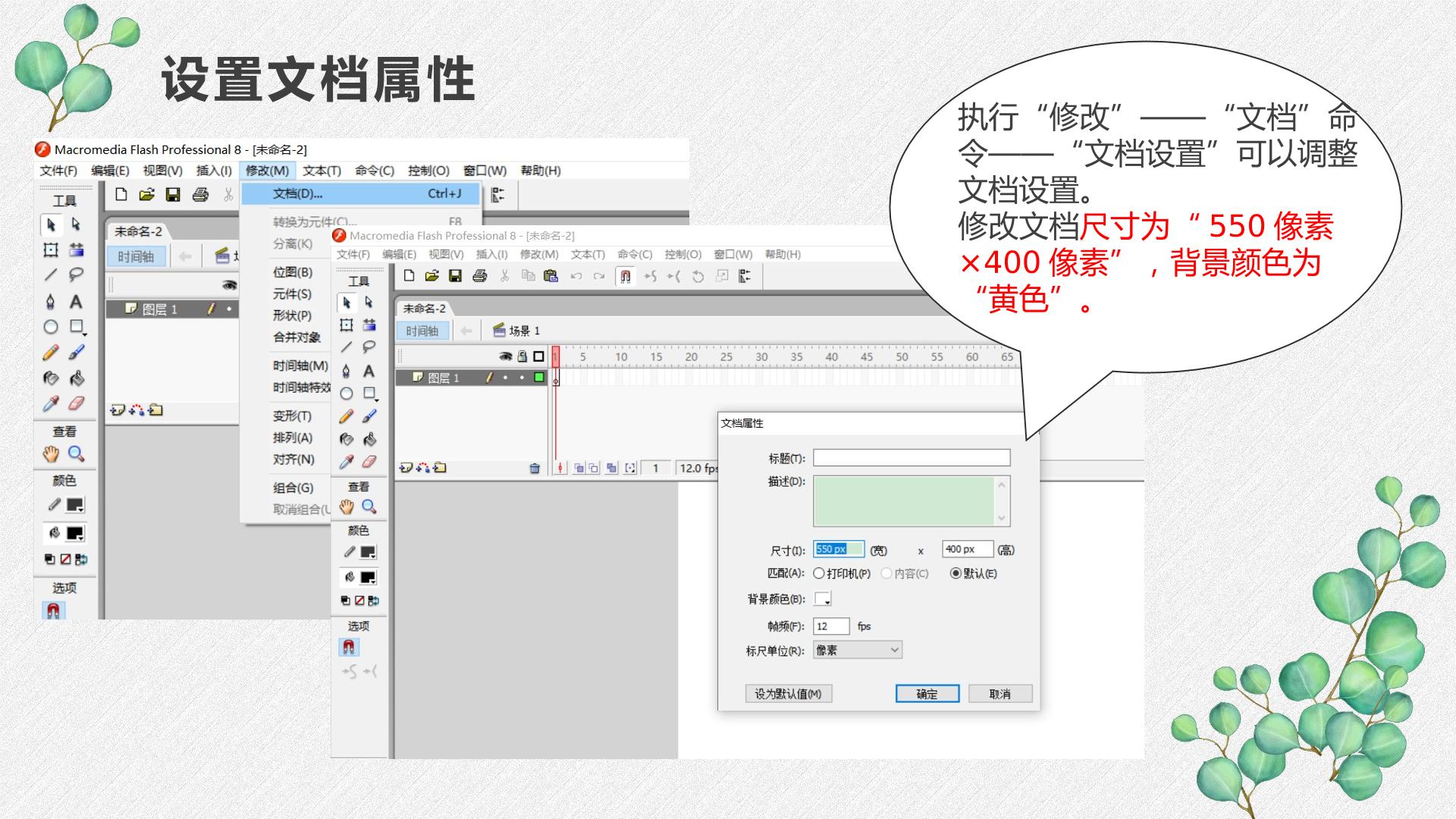The image size is (1456, 819).
Task: Select the Pen tool in the front Flash window
Action: point(347,371)
